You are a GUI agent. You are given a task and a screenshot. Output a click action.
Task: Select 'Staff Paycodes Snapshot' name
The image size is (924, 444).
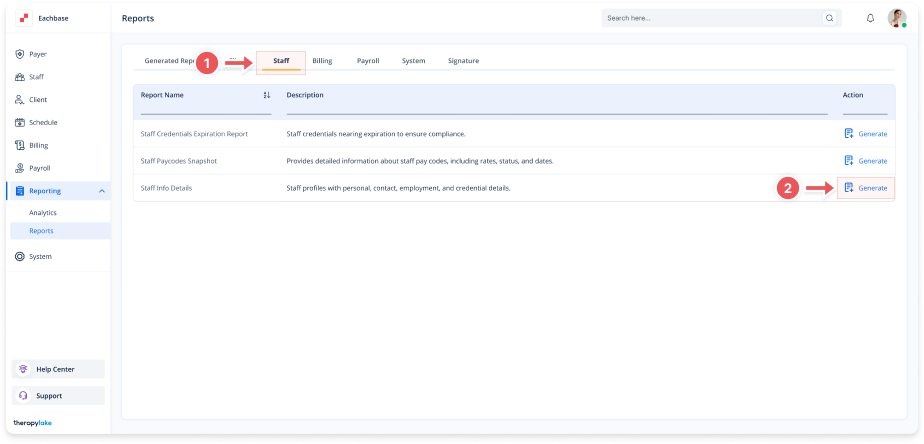179,161
